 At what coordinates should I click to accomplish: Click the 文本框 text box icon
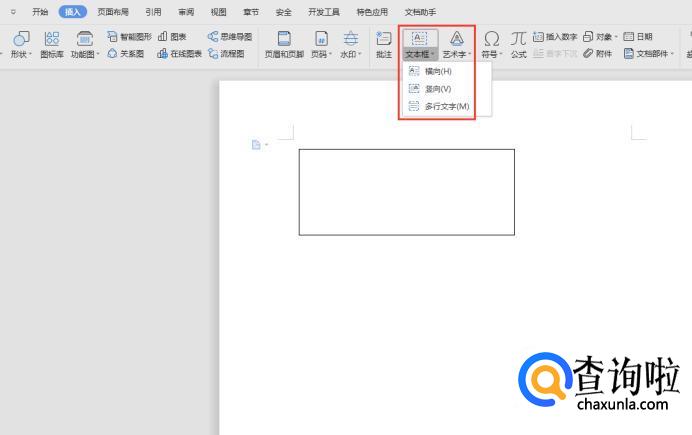pyautogui.click(x=419, y=38)
